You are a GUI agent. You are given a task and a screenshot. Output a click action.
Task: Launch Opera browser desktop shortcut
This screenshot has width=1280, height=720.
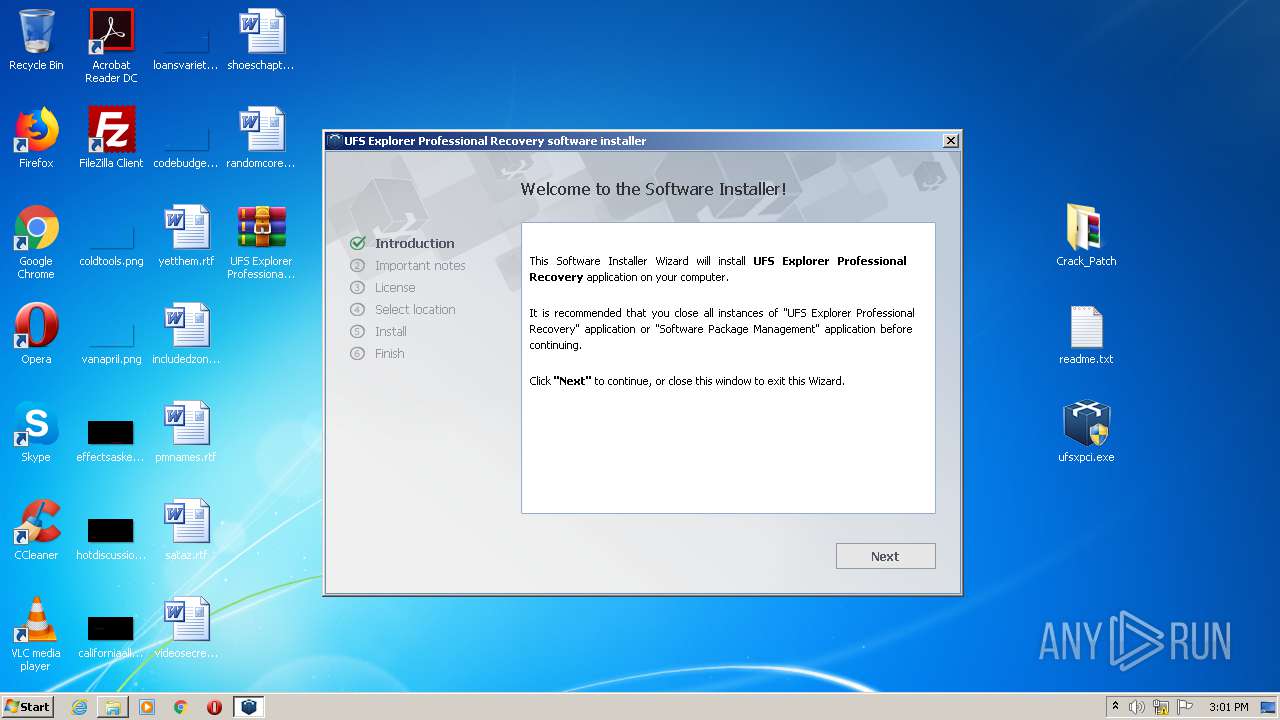point(36,334)
